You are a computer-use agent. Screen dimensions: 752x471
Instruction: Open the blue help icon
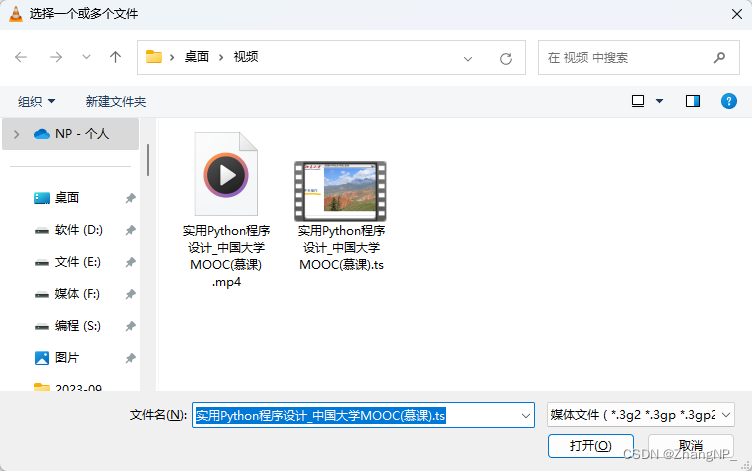[728, 101]
